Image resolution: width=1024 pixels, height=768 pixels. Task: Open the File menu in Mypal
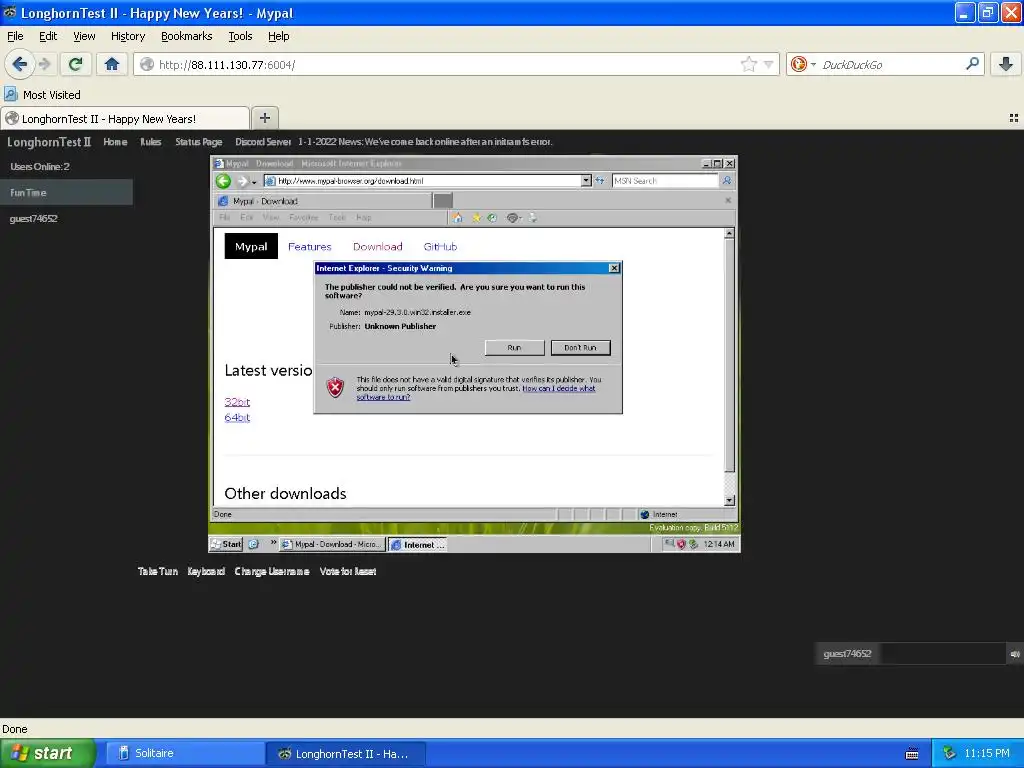15,36
